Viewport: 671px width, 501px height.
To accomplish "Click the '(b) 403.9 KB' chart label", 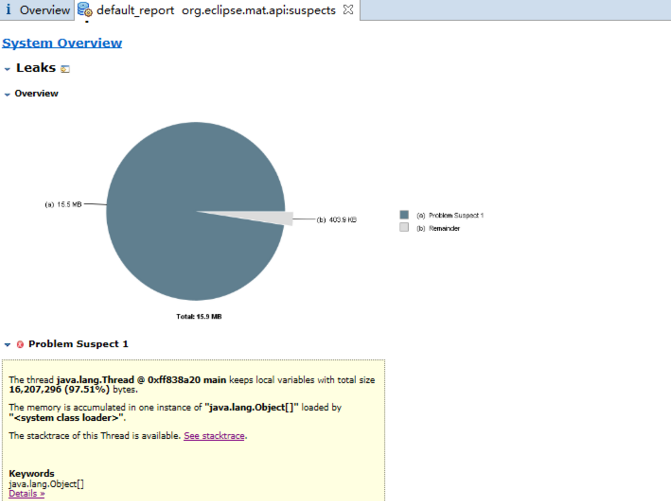I will [x=337, y=220].
